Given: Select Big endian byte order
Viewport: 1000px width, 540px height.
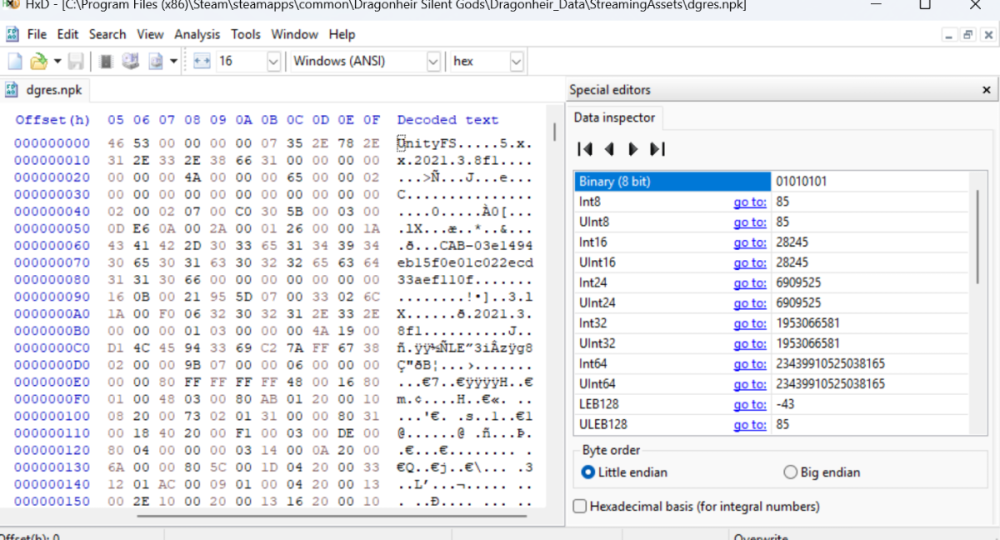Looking at the screenshot, I should point(822,472).
